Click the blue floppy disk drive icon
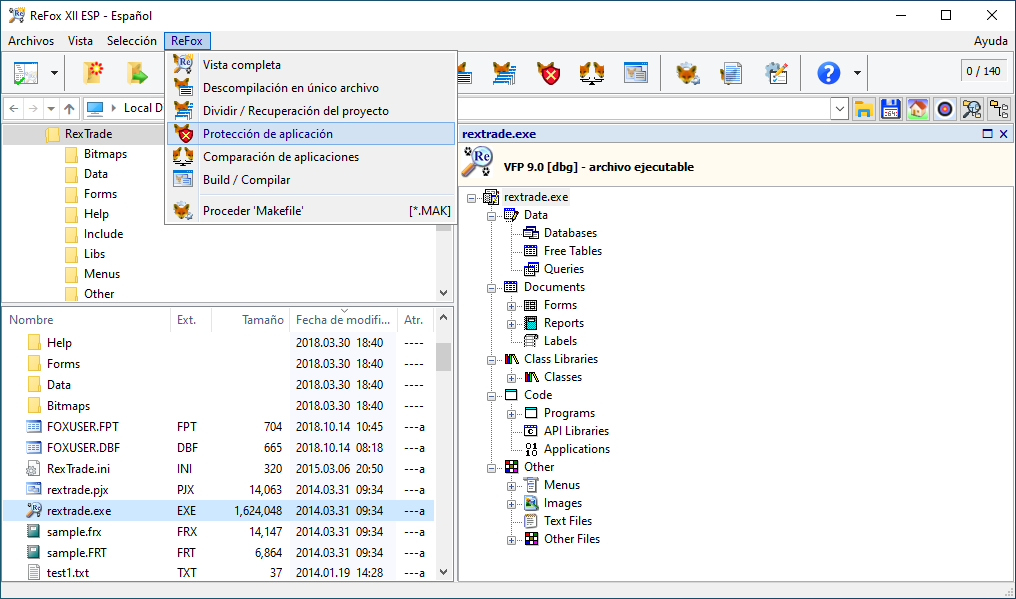Image resolution: width=1016 pixels, height=599 pixels. click(891, 109)
